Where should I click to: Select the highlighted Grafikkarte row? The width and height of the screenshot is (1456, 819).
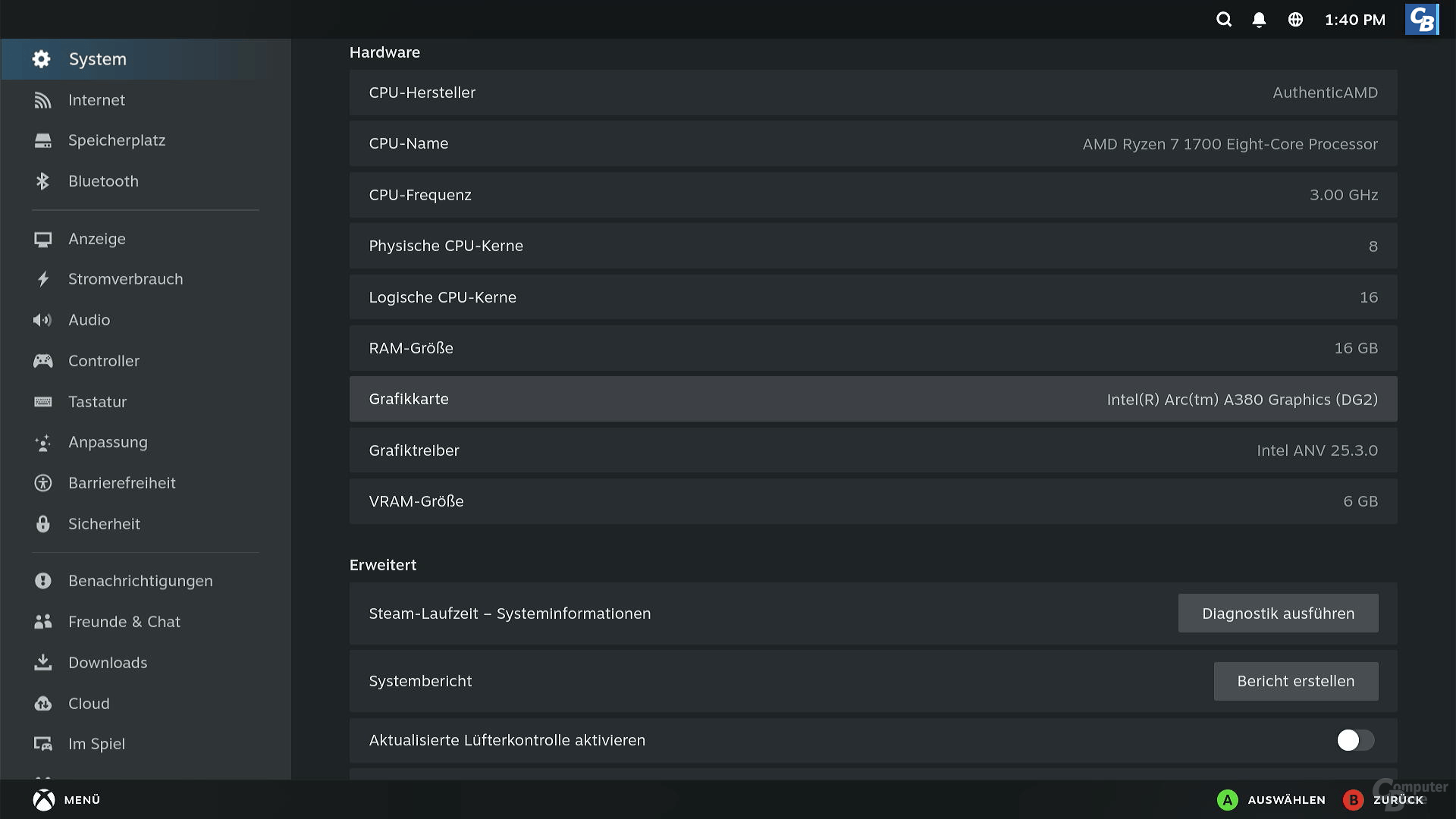point(873,399)
